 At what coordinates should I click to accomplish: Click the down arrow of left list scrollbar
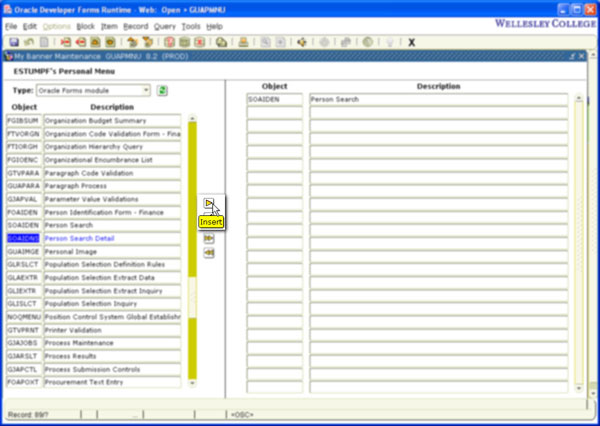click(192, 383)
